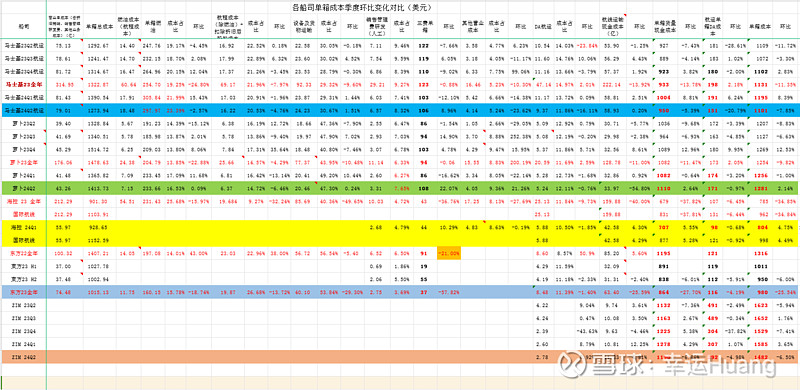Select cell 1407.21 in 东方22全年 row

click(98, 253)
